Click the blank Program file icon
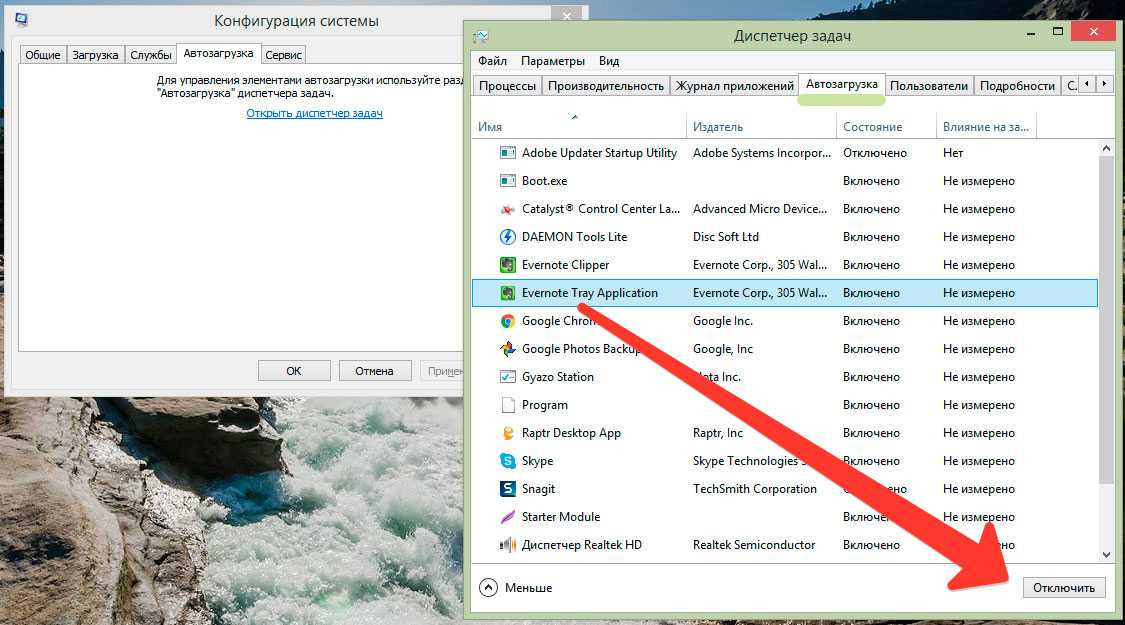This screenshot has width=1125, height=625. click(x=507, y=405)
